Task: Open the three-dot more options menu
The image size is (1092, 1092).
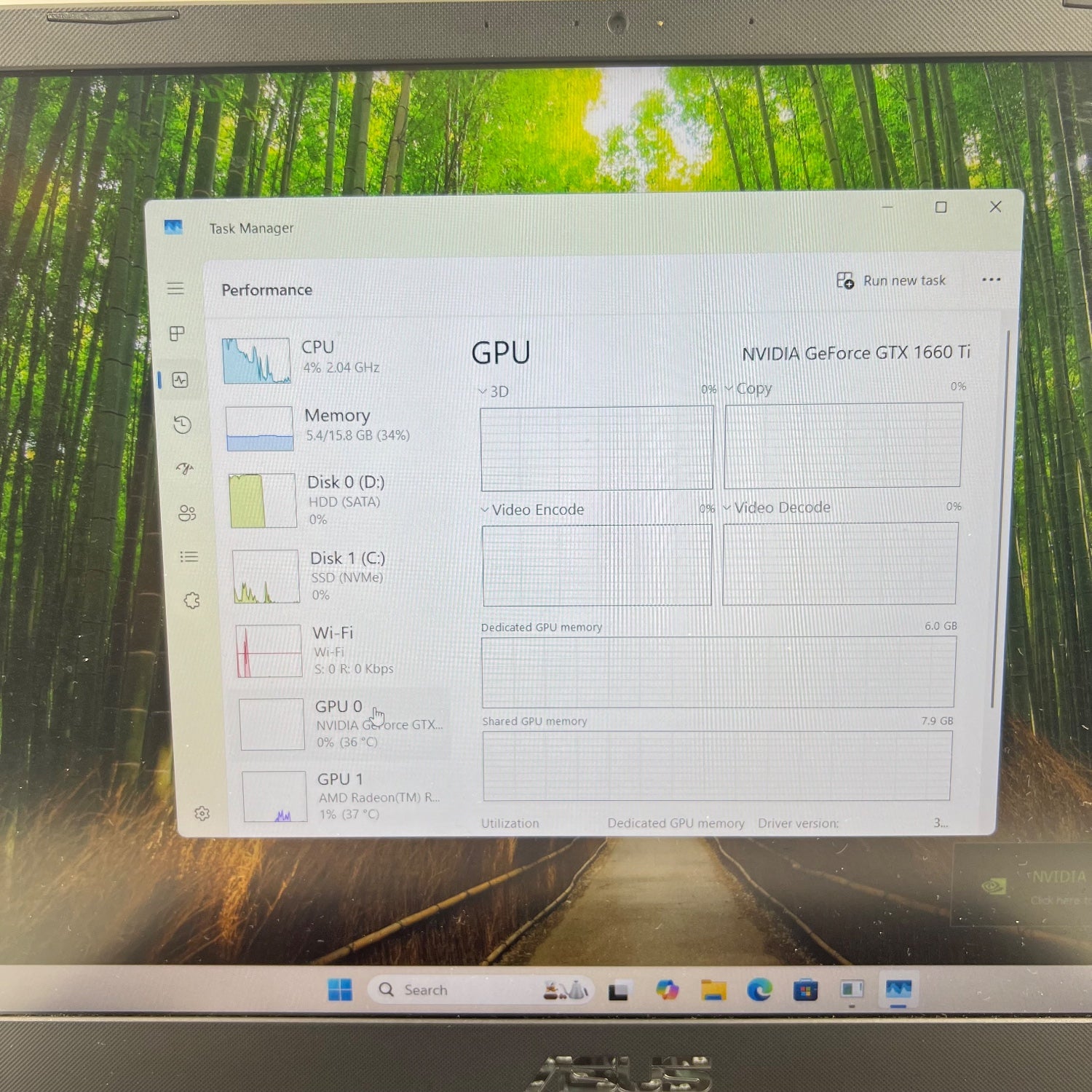Action: 991,280
